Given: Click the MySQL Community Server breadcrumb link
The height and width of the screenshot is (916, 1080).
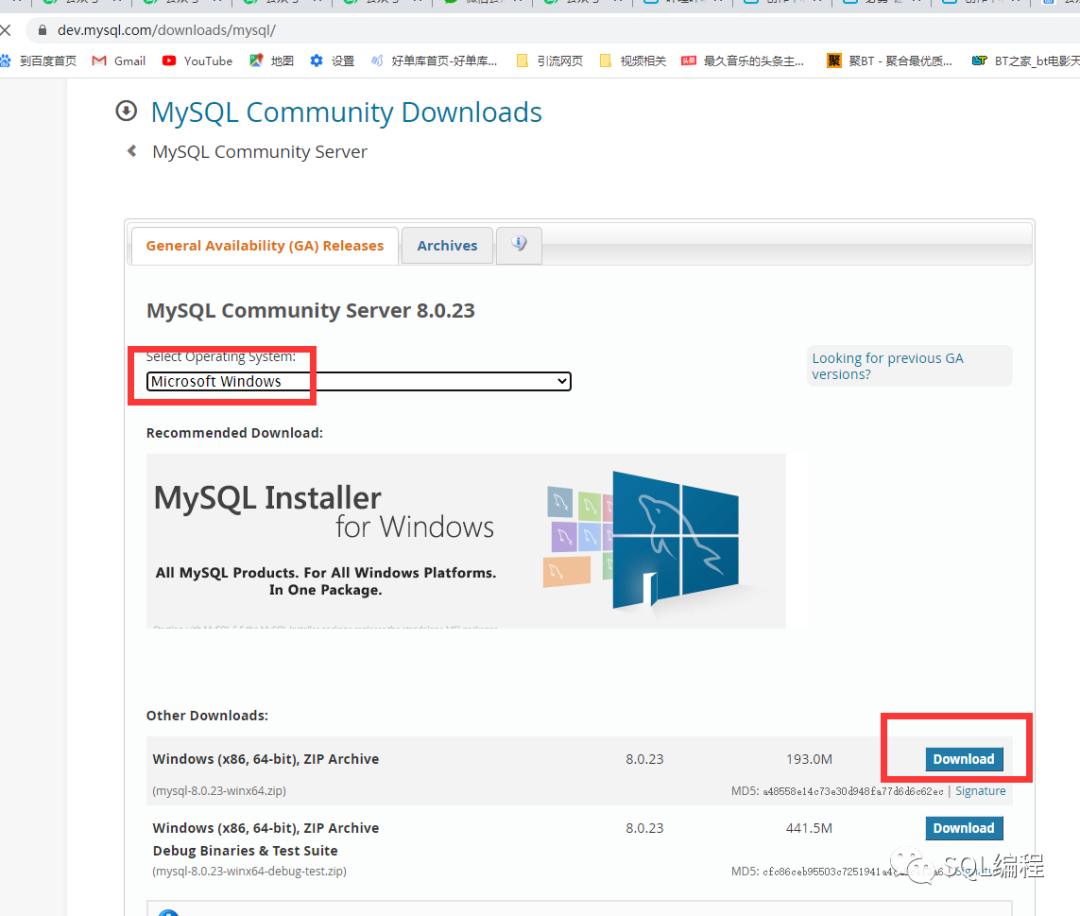Looking at the screenshot, I should pos(260,152).
